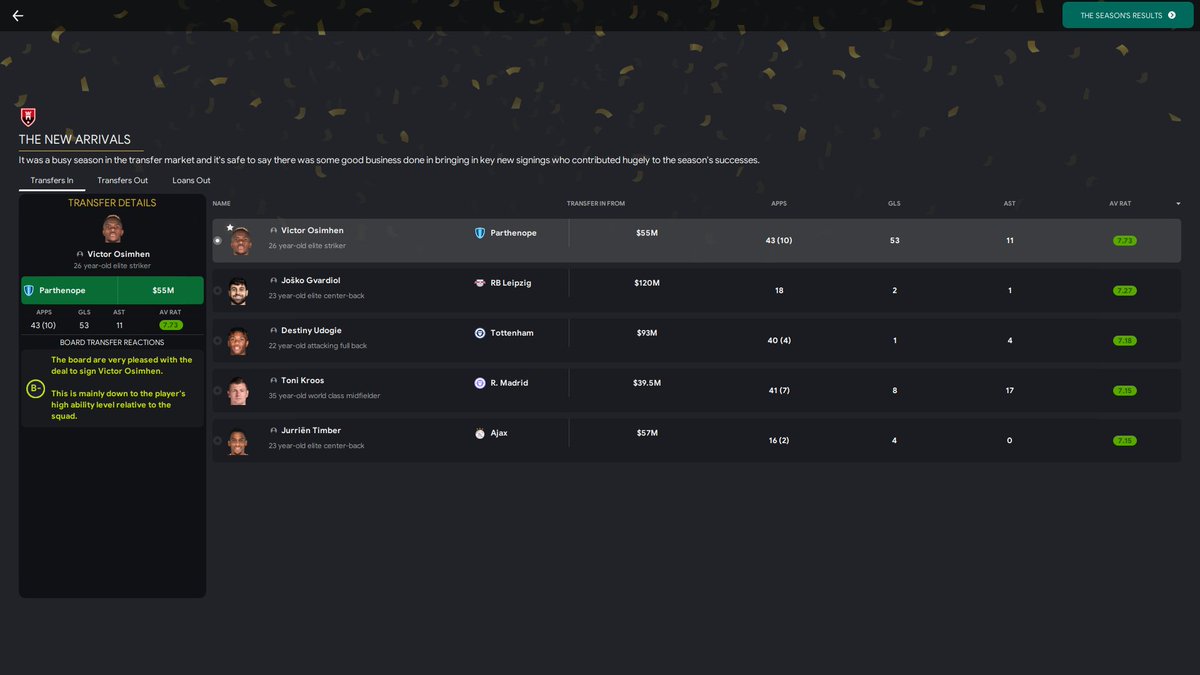Viewport: 1200px width, 675px height.
Task: Go back with the arrow icon
Action: pyautogui.click(x=17, y=15)
